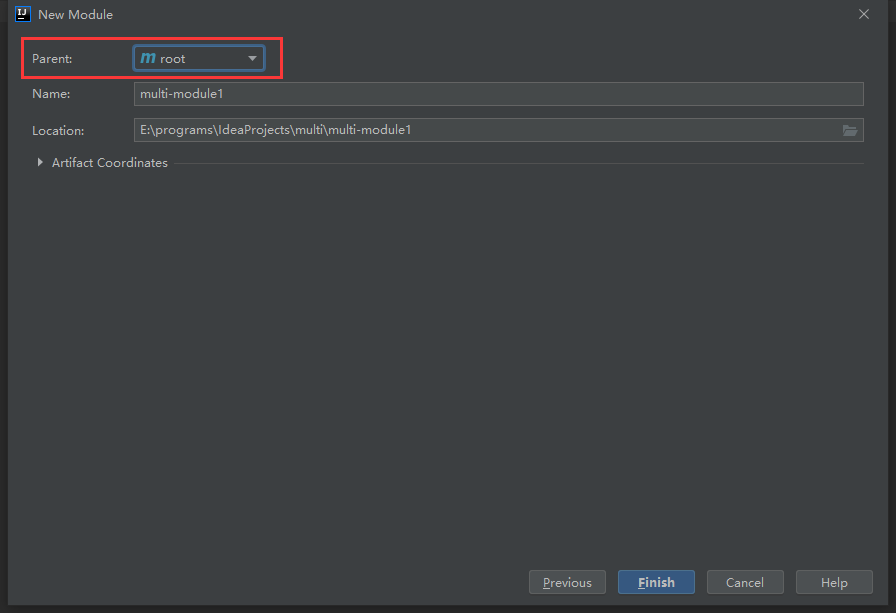Click the 'Parent:' field label
This screenshot has width=896, height=613.
52,59
